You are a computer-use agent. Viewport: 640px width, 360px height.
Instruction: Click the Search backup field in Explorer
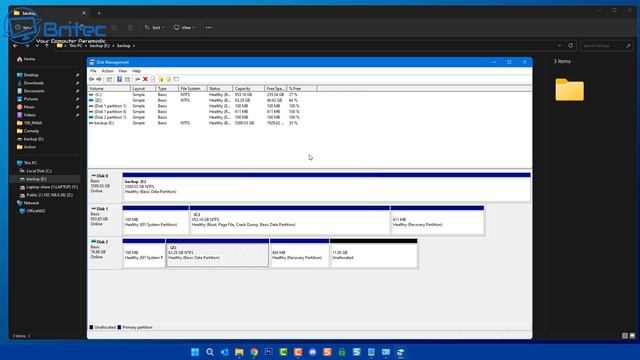click(x=606, y=46)
